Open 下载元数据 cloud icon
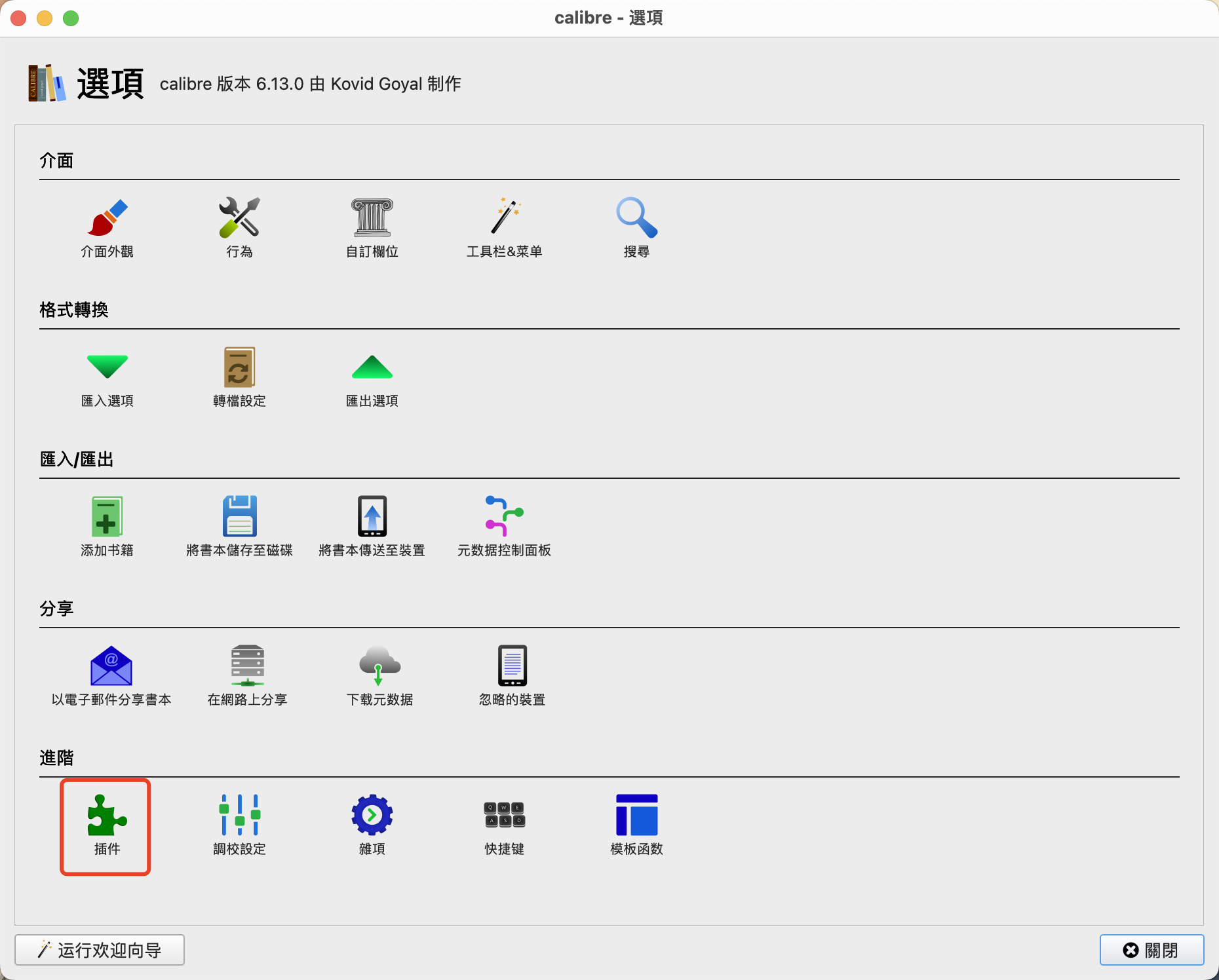 pos(379,666)
